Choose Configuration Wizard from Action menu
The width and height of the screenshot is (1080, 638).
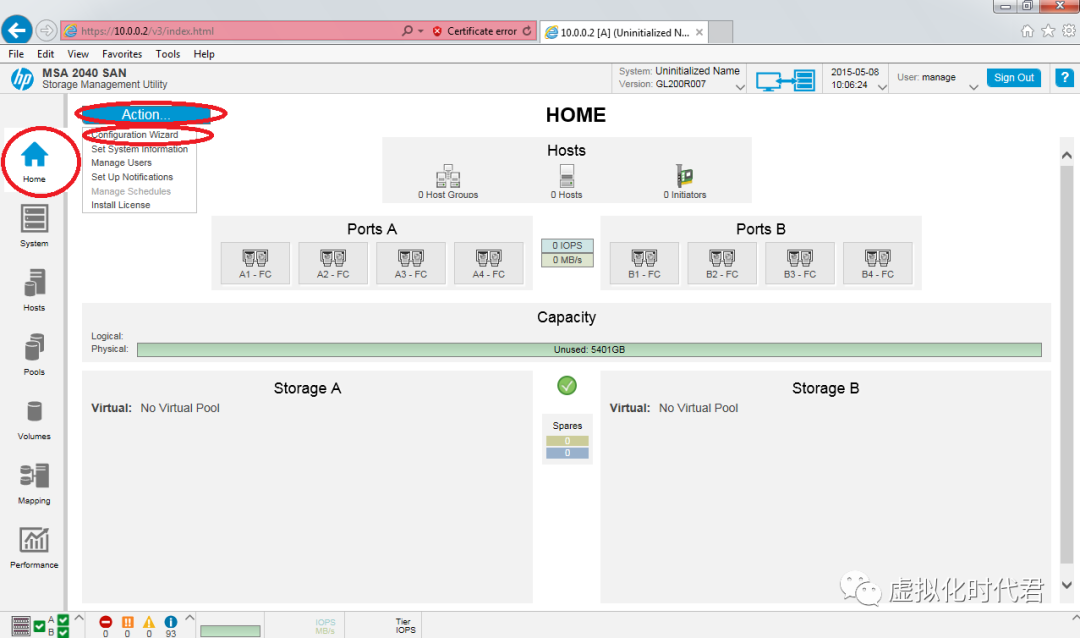[x=135, y=135]
